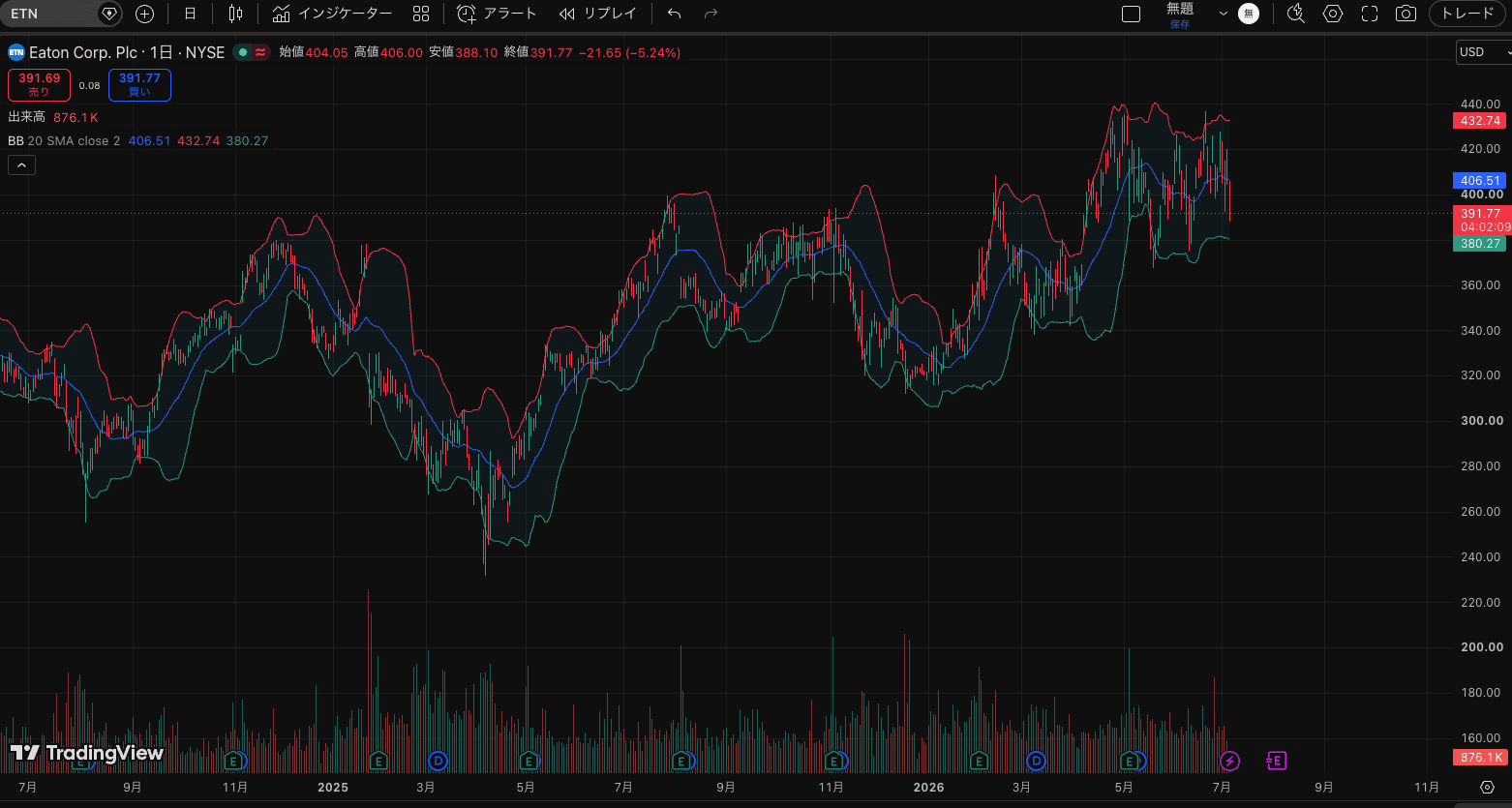Click the Eaton Corp. Plc symbol title
1512x808 pixels.
tap(127, 52)
